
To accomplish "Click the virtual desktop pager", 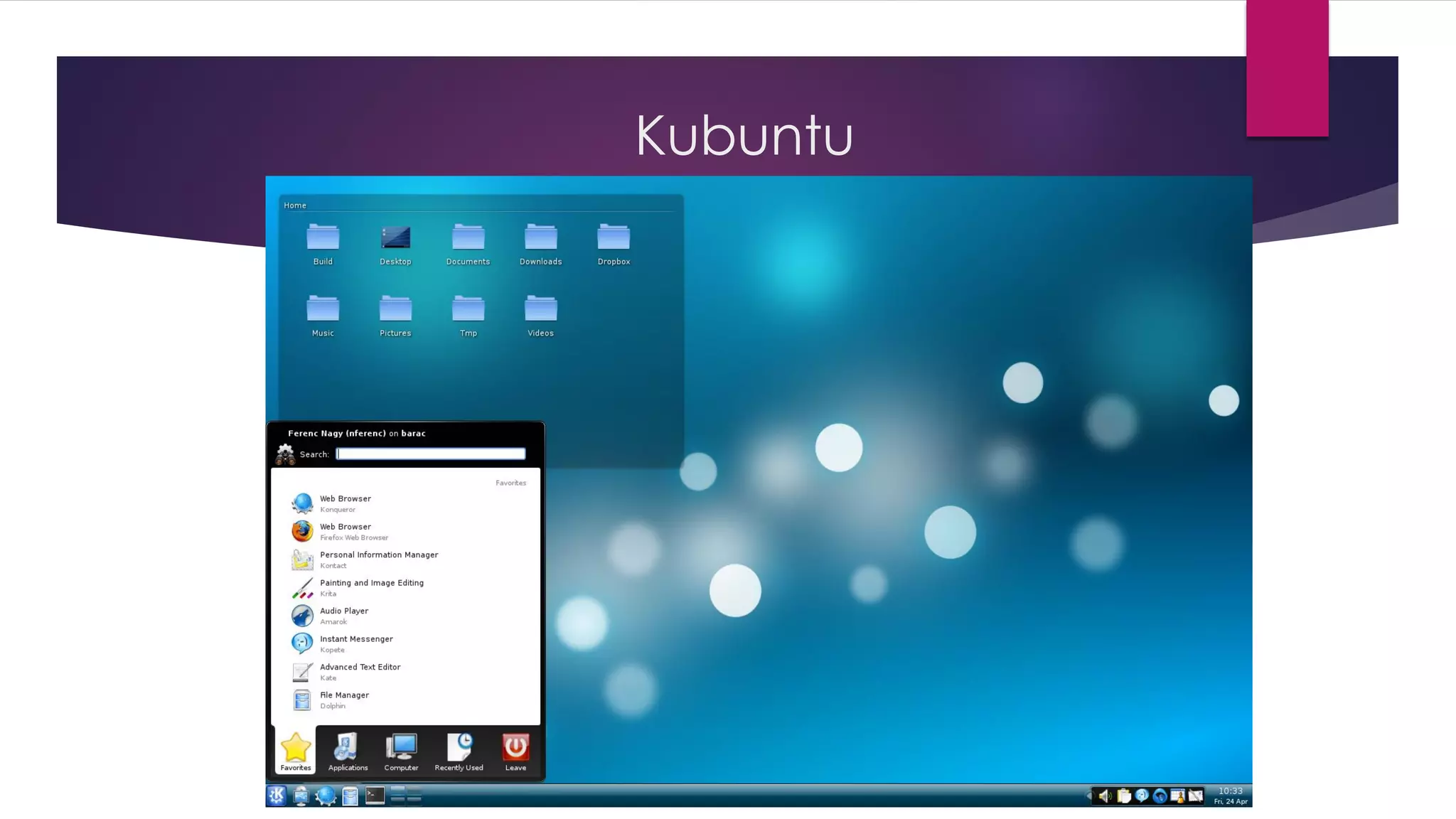I will (406, 796).
